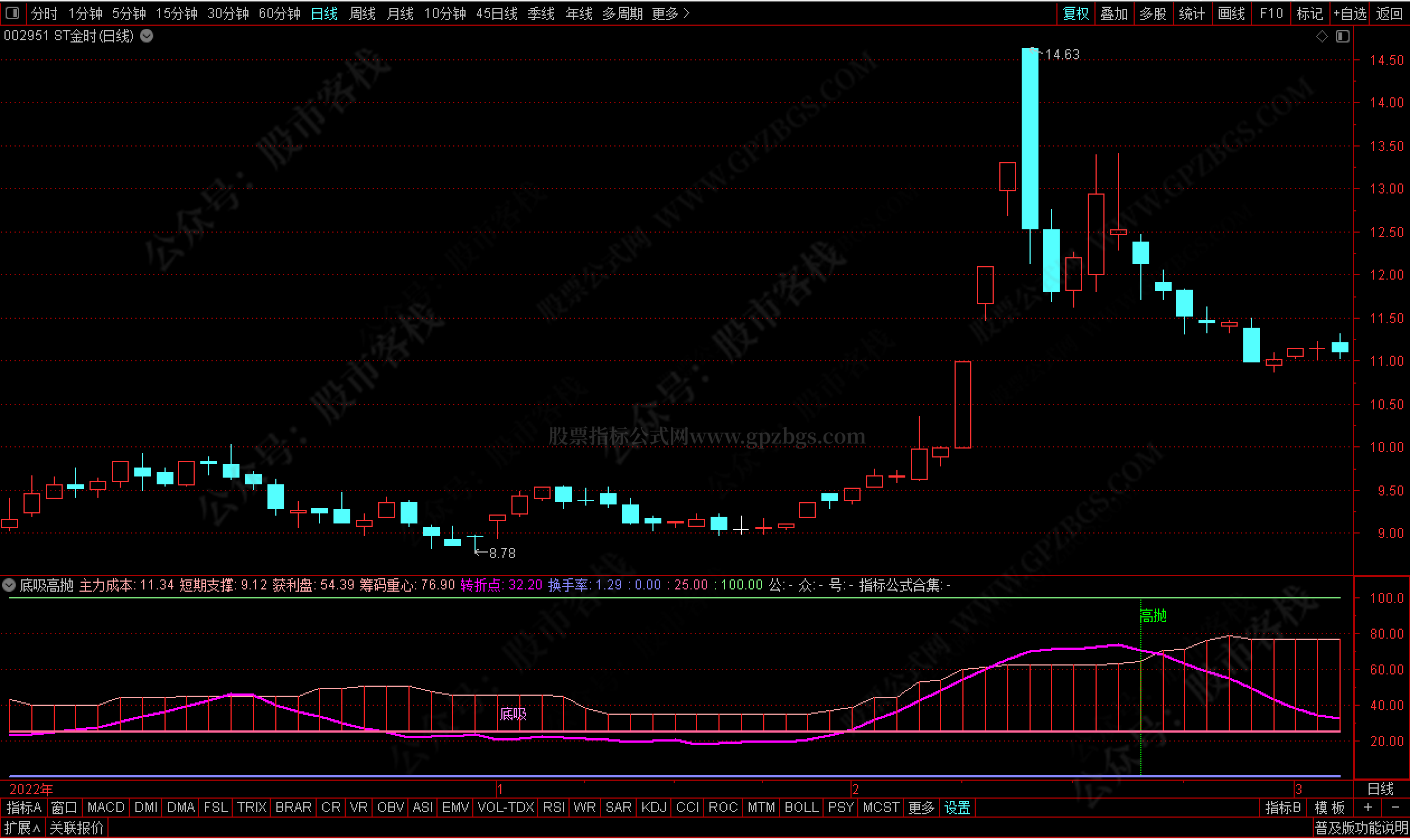Select the MACD indicator tab
Screen dimensions: 1410x840
point(106,807)
